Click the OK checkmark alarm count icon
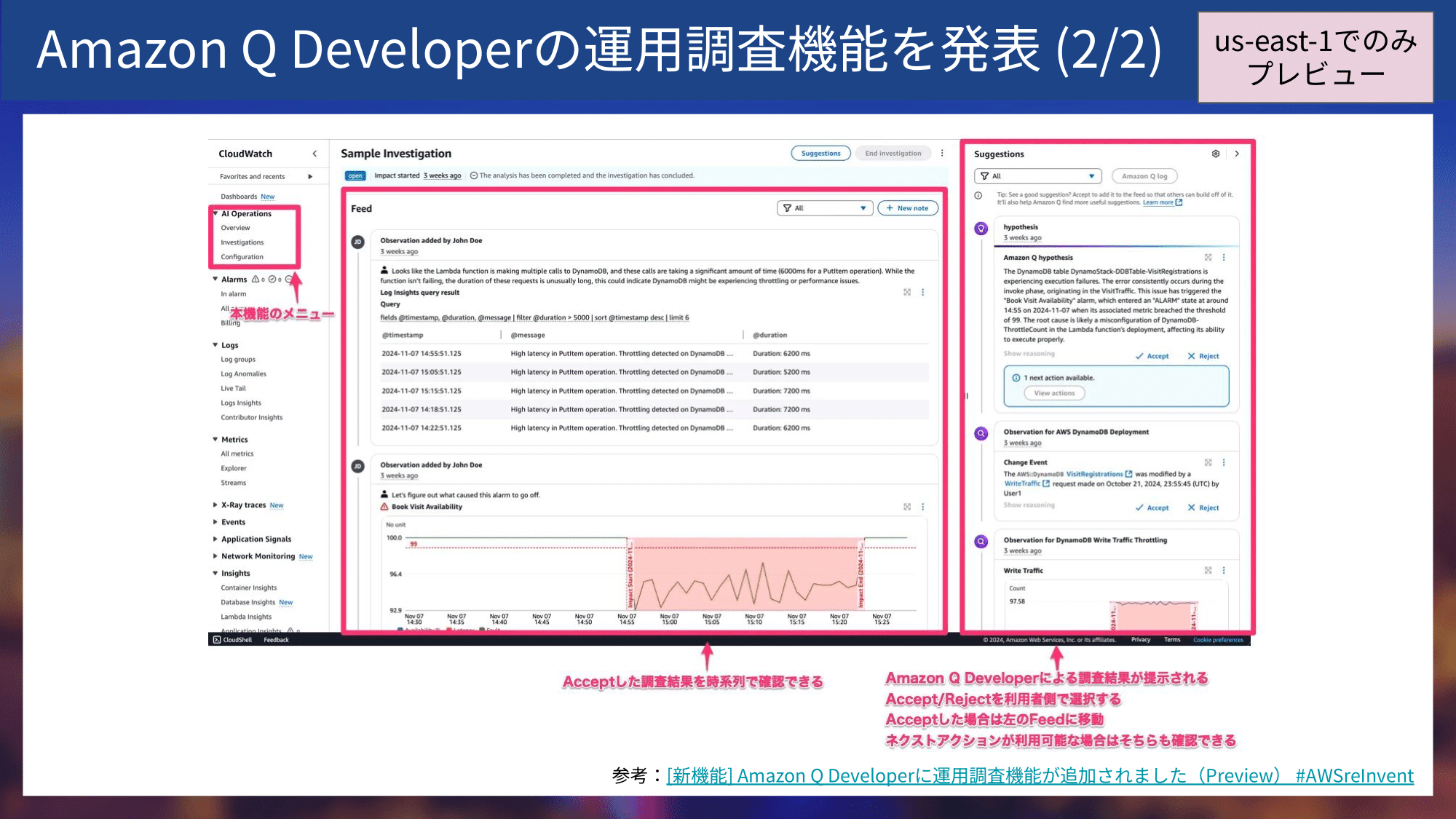The height and width of the screenshot is (819, 1456). (272, 279)
